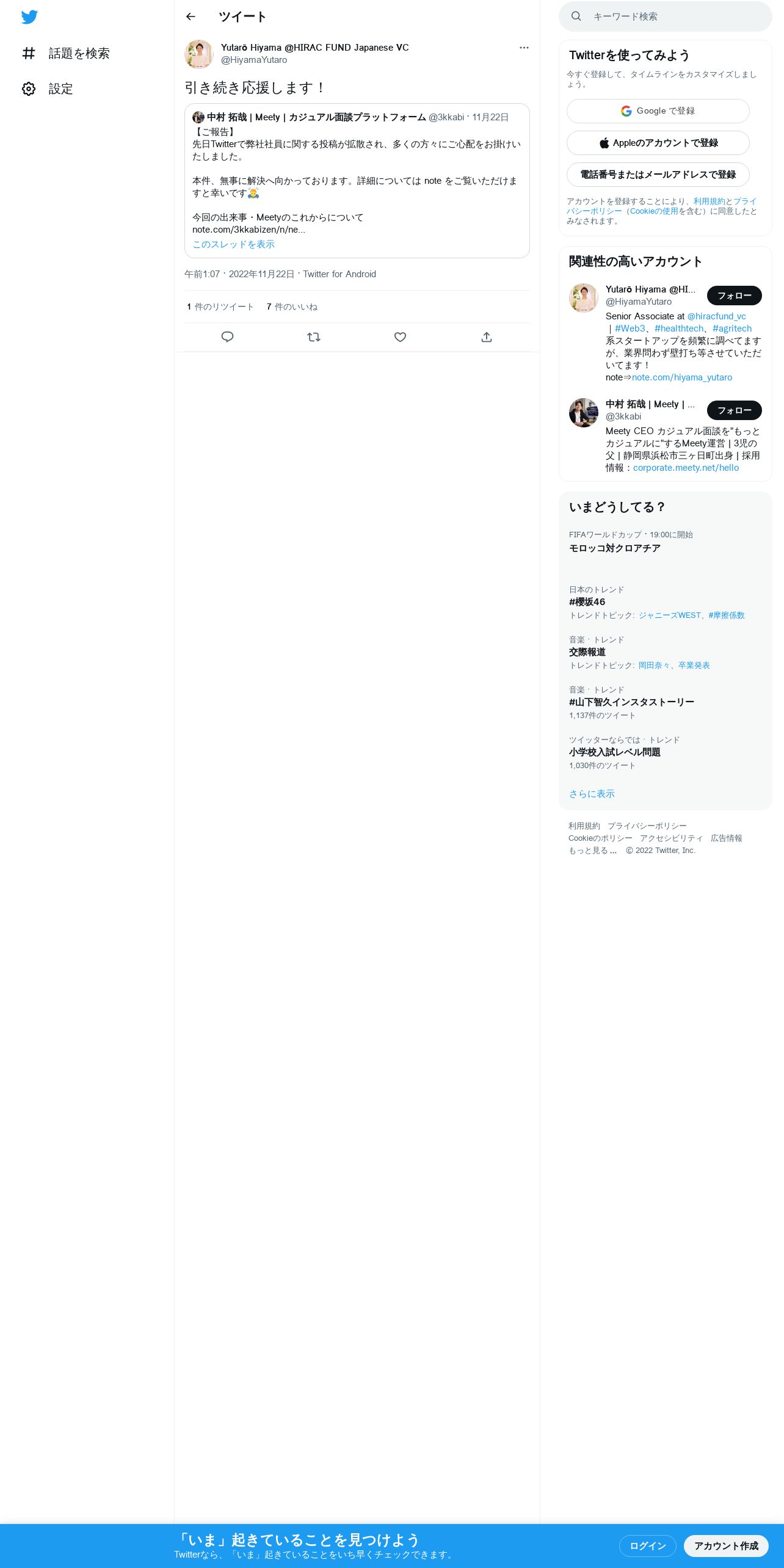Screen dimensions: 784x1568
Task: Click the Appleのアカウントで登録 button
Action: 658,143
